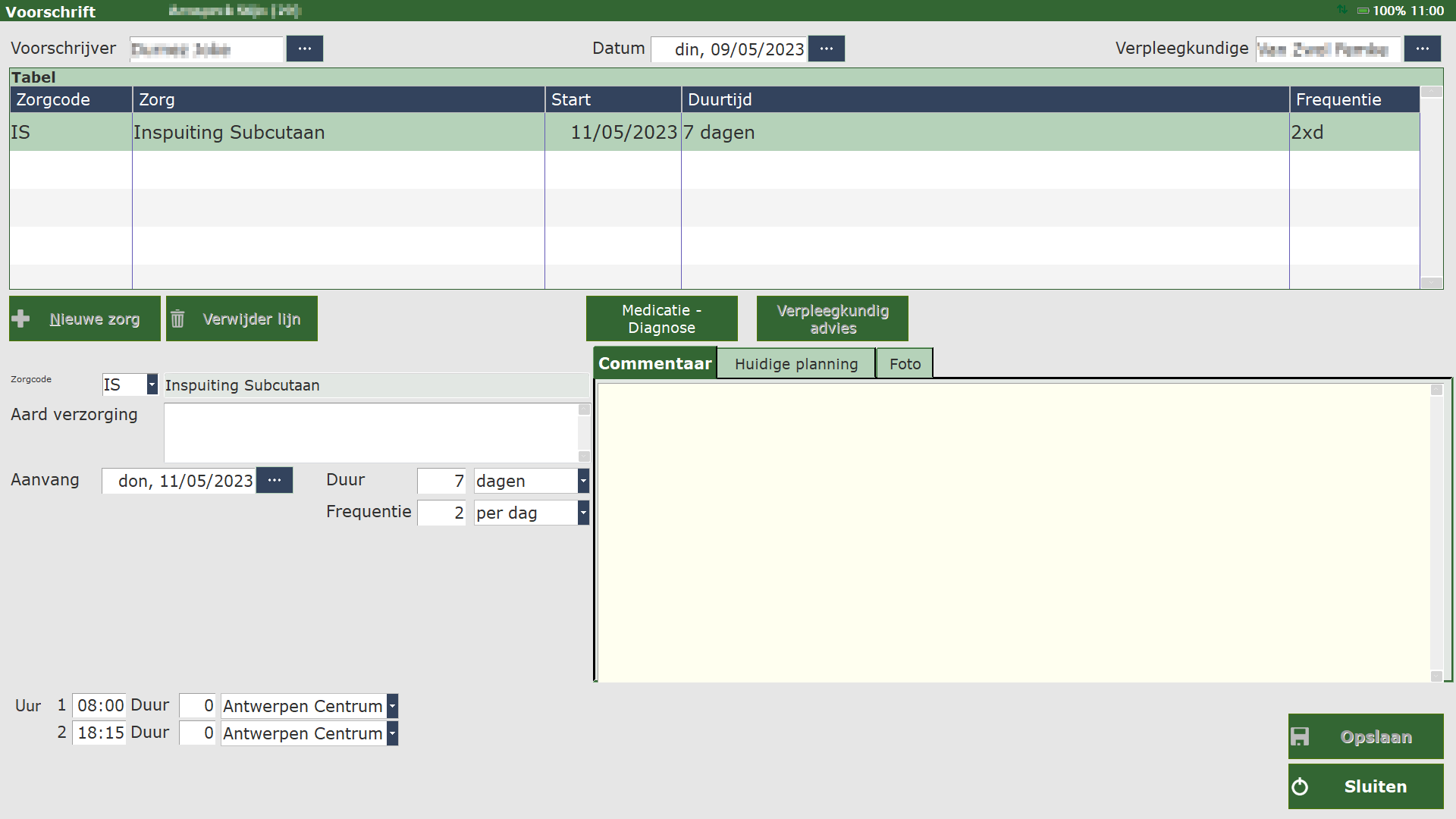Expand the Duur dagen unit dropdown
This screenshot has width=1456, height=819.
pyautogui.click(x=583, y=481)
